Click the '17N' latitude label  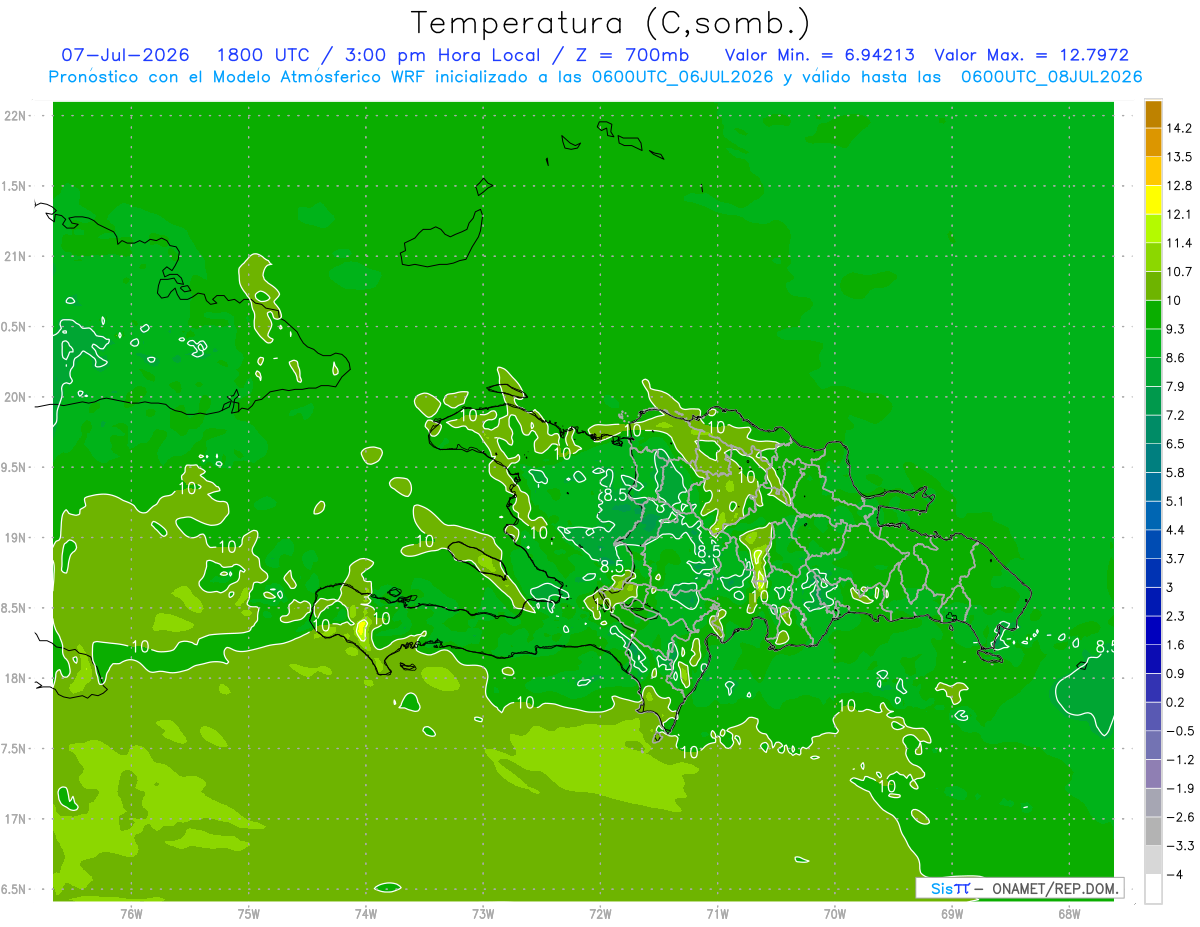[x=15, y=819]
